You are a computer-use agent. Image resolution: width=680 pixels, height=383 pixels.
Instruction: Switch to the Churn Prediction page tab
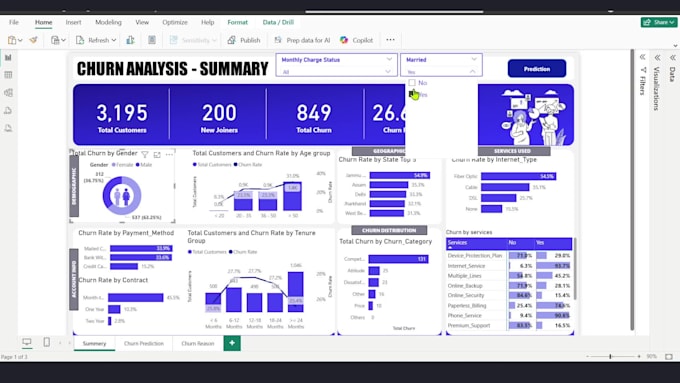(x=144, y=343)
